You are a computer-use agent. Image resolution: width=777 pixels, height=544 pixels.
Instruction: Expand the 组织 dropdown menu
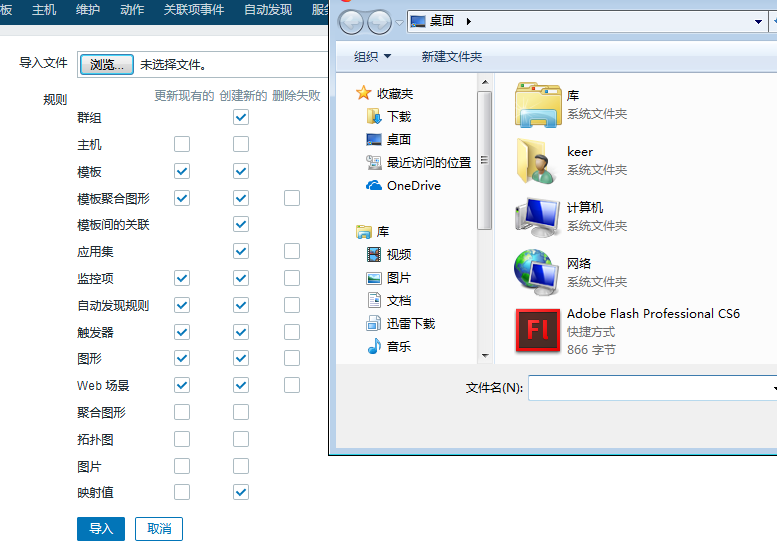tap(373, 57)
